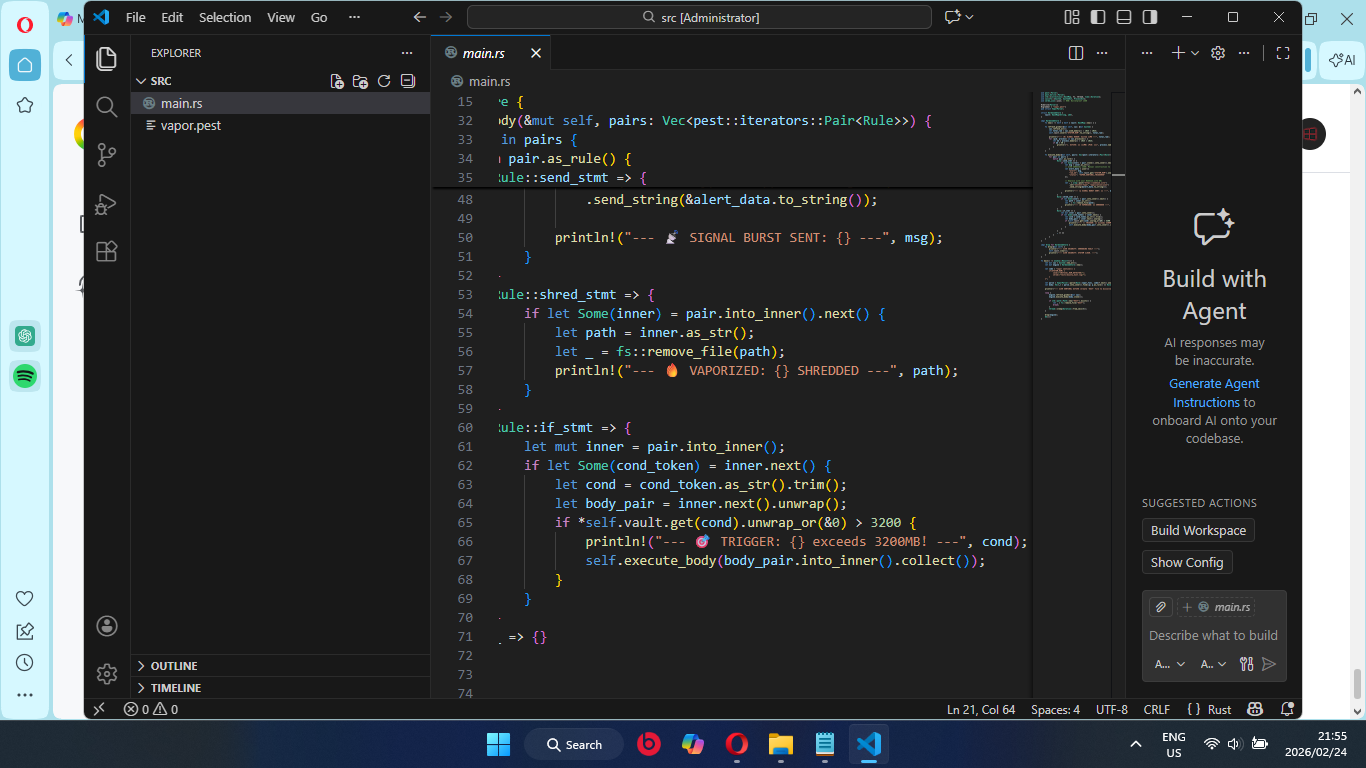Image resolution: width=1366 pixels, height=768 pixels.
Task: Open the Source Control view
Action: click(x=106, y=154)
